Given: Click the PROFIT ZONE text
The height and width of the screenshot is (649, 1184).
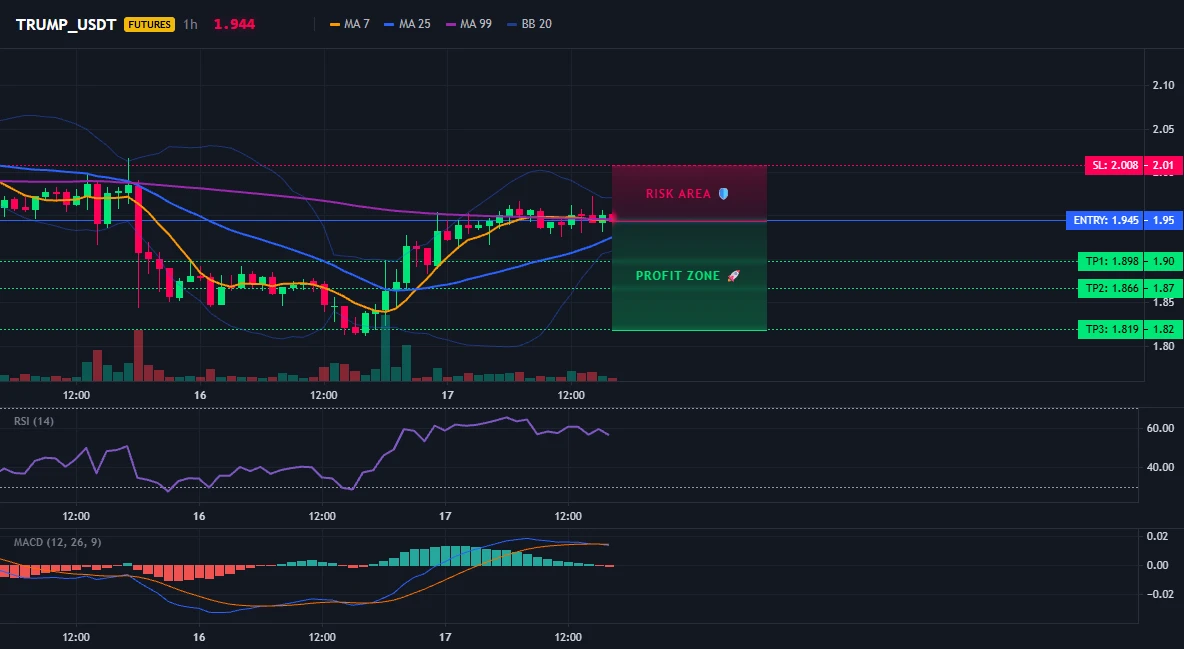Looking at the screenshot, I should click(x=678, y=276).
